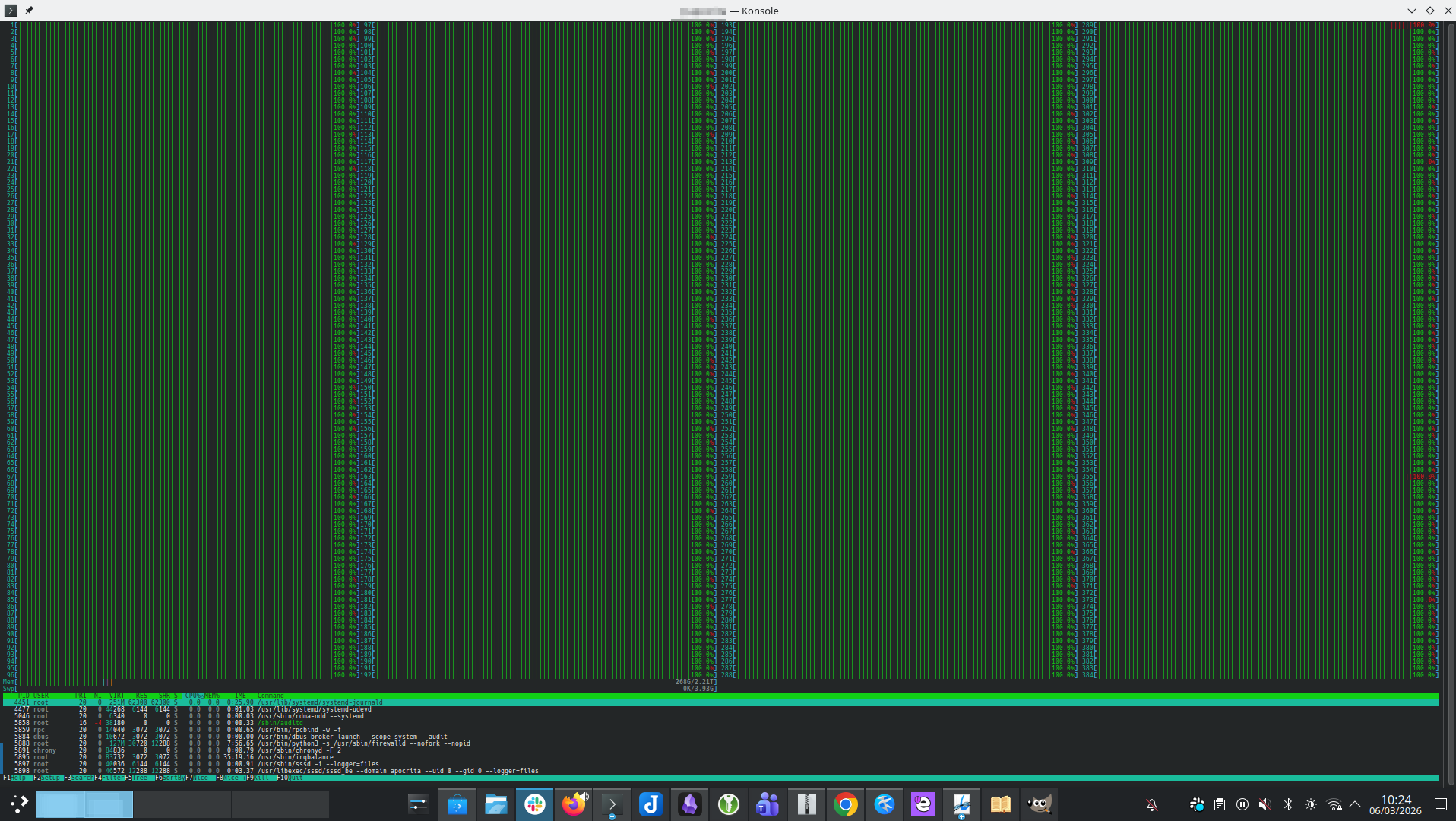
Task: Click the pause-symbol tray icon
Action: click(1242, 804)
